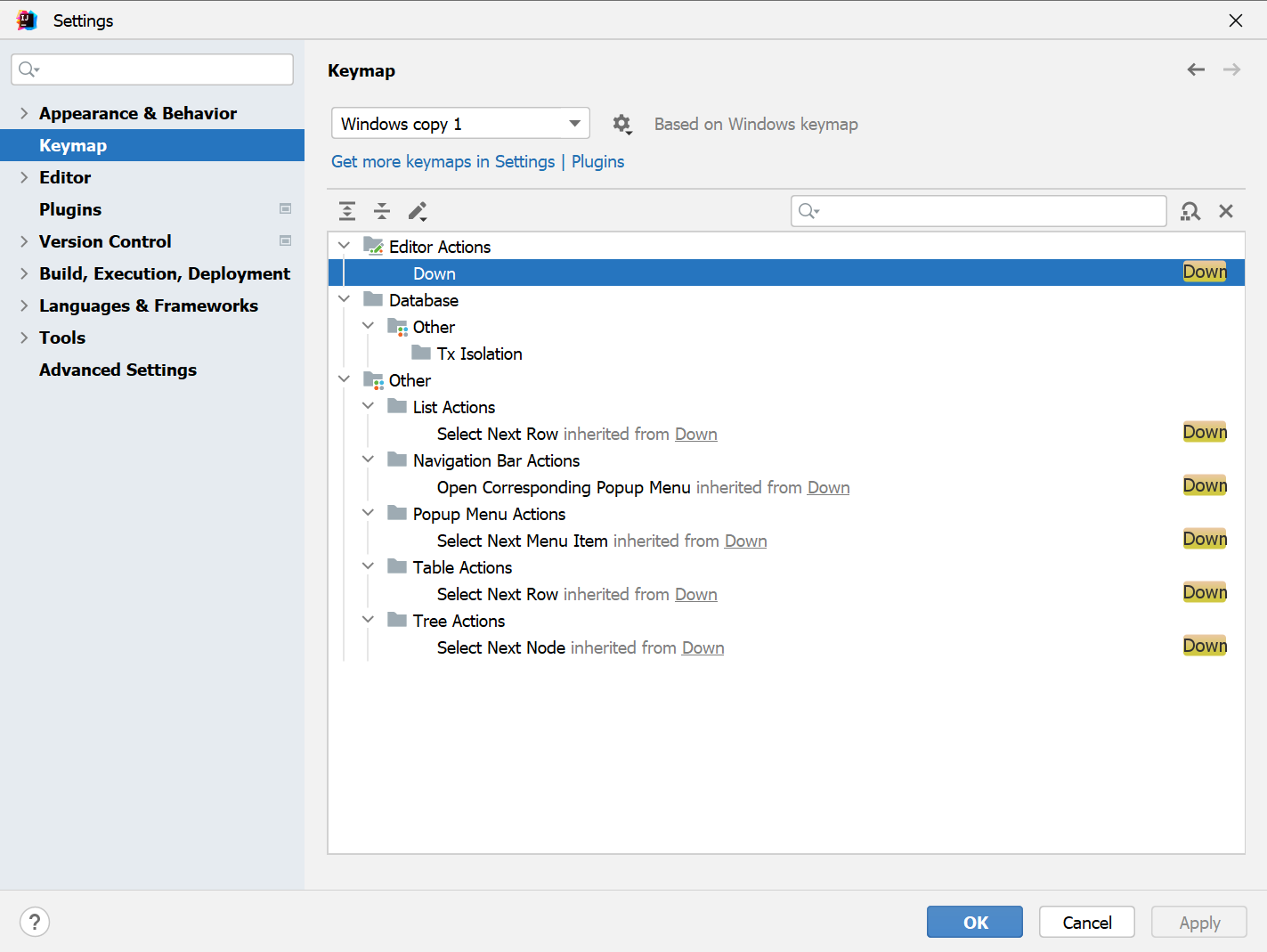Select Select Next Row under Table Actions
Image resolution: width=1267 pixels, height=952 pixels.
(786, 594)
